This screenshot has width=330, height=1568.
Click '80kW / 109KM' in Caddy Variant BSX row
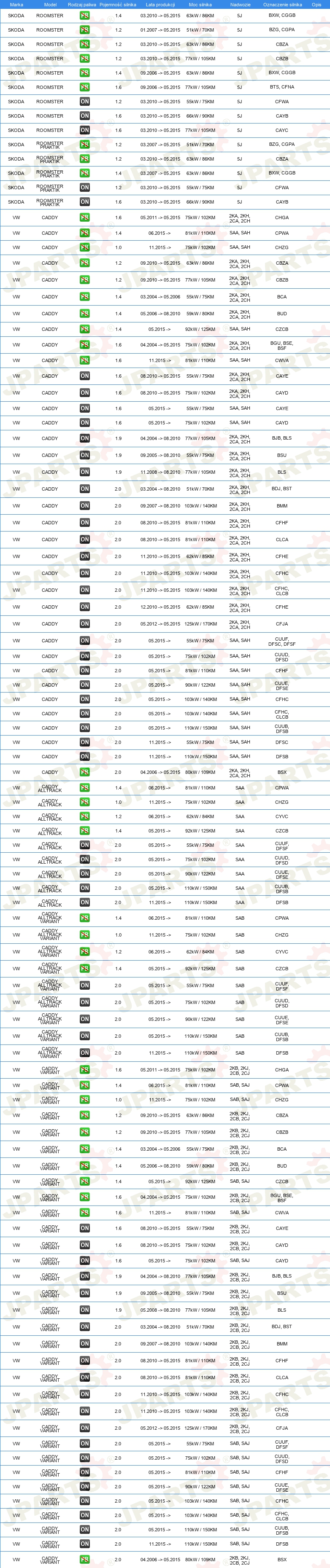200,1560
